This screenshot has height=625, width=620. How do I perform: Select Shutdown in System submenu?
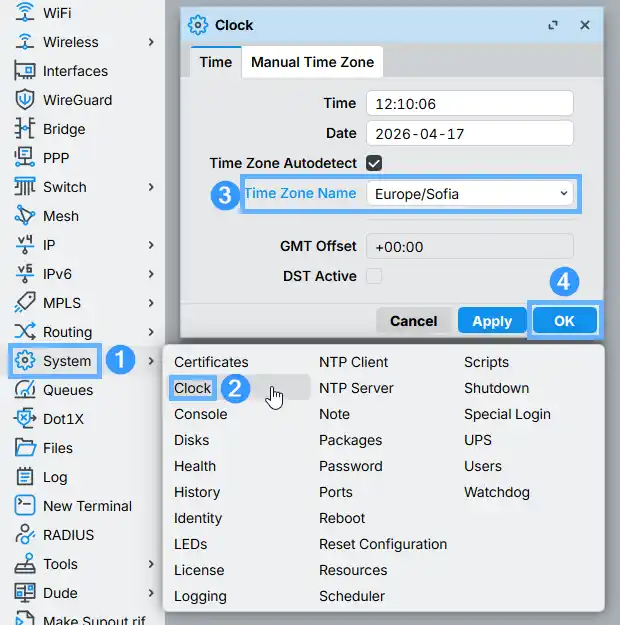(496, 388)
